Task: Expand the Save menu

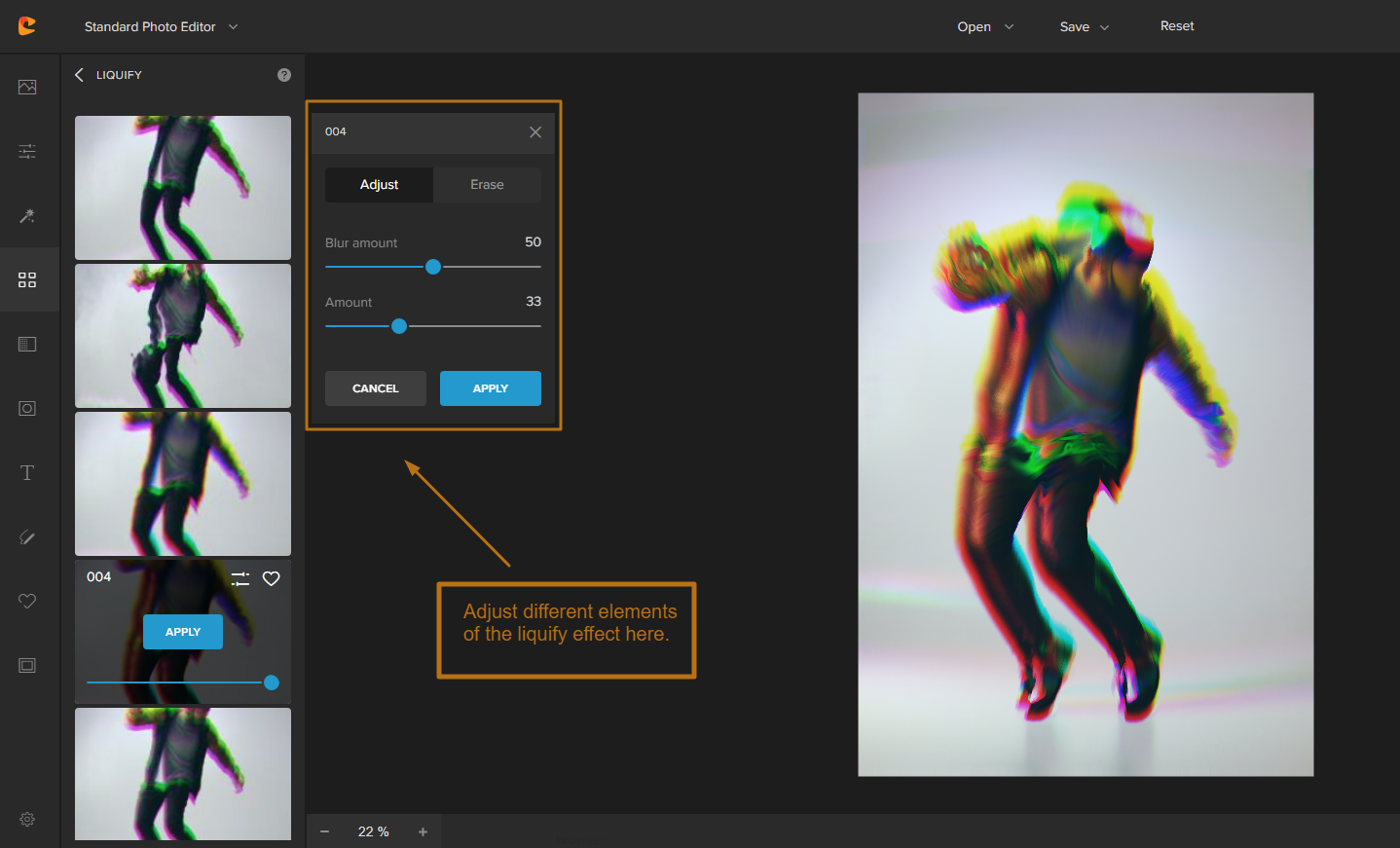Action: 1084,26
